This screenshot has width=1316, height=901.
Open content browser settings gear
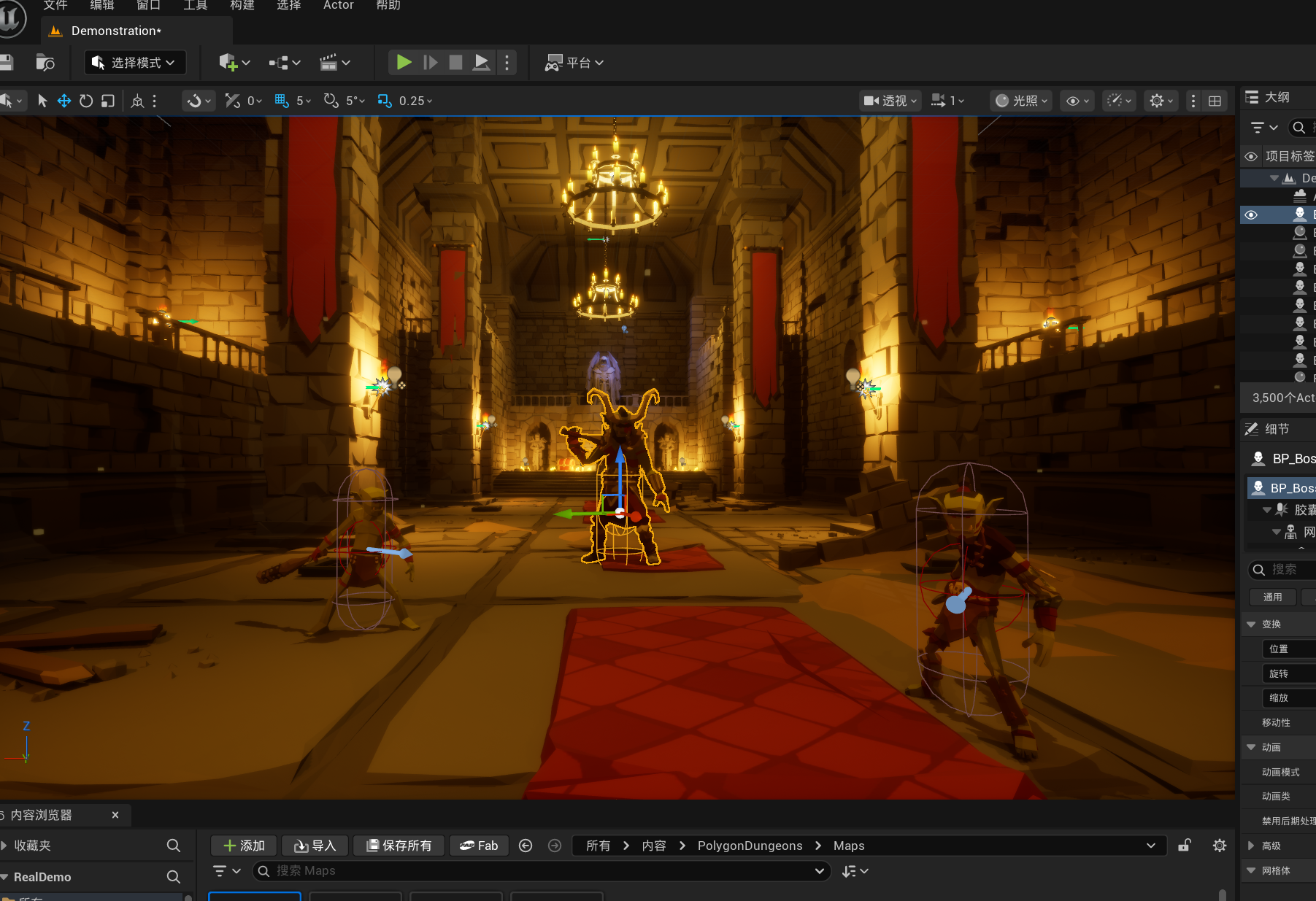point(1220,846)
